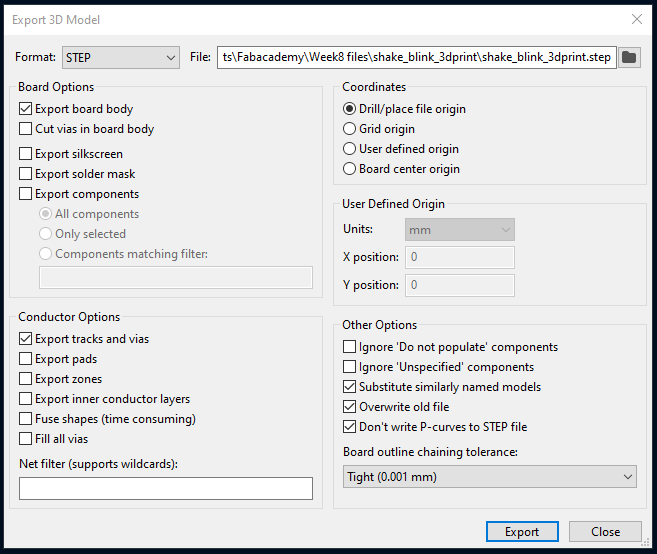Turn on Export zones
Image resolution: width=657 pixels, height=554 pixels.
[x=26, y=379]
